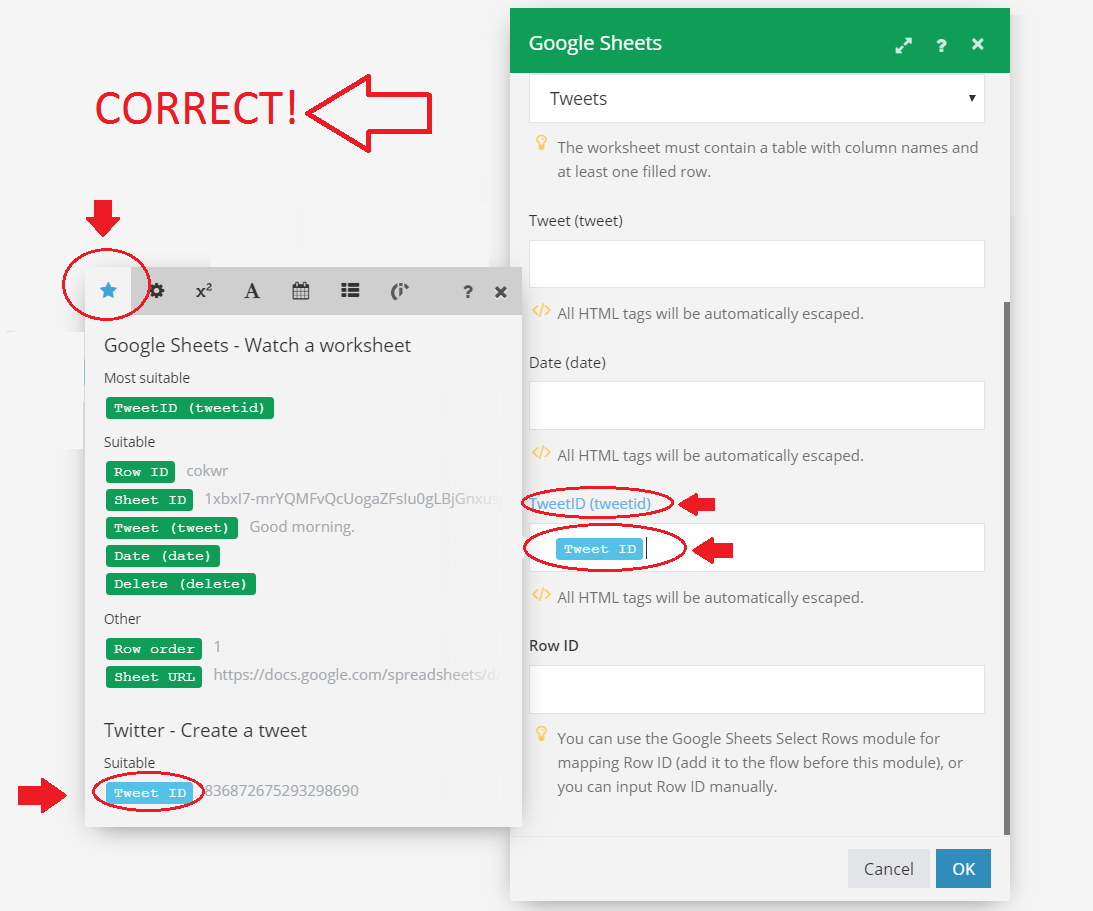Click the lightbulb hint icon under Tweets dropdown
The width and height of the screenshot is (1093, 911).
(541, 143)
